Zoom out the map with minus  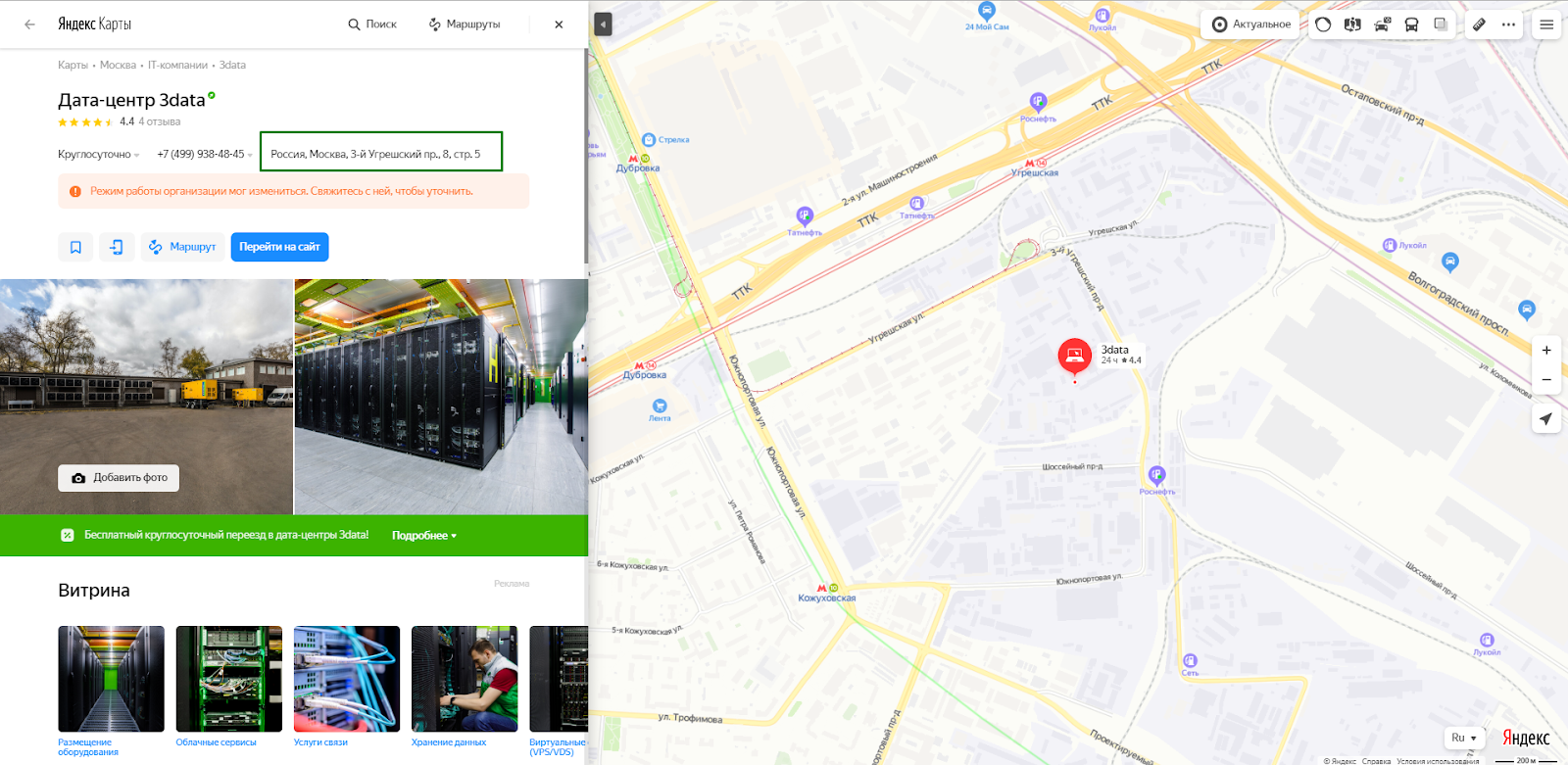click(1546, 380)
